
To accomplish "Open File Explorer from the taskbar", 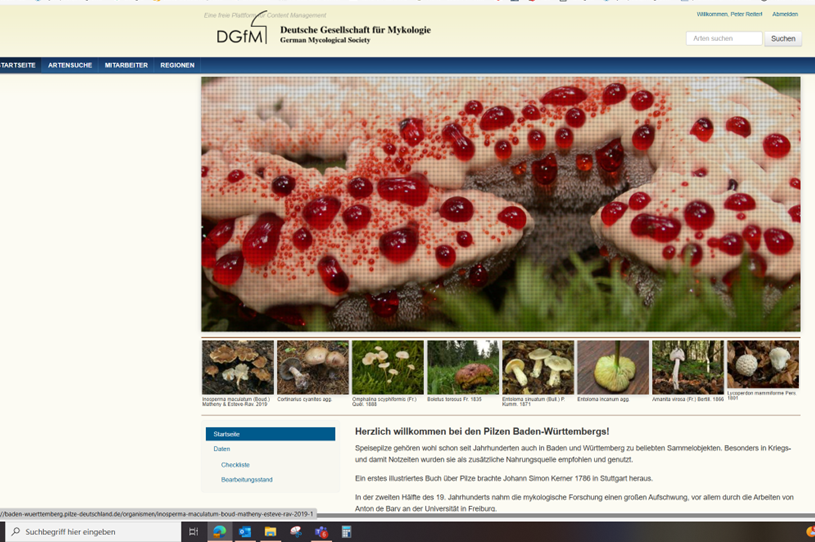I will 270,532.
